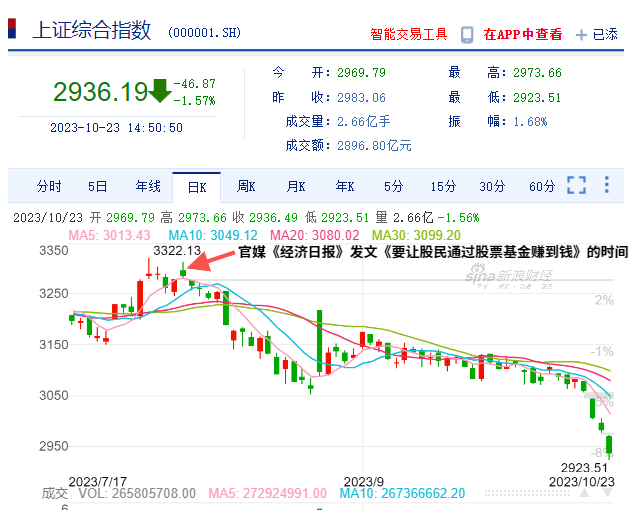Click the 3350 y-axis price label

(x=53, y=250)
